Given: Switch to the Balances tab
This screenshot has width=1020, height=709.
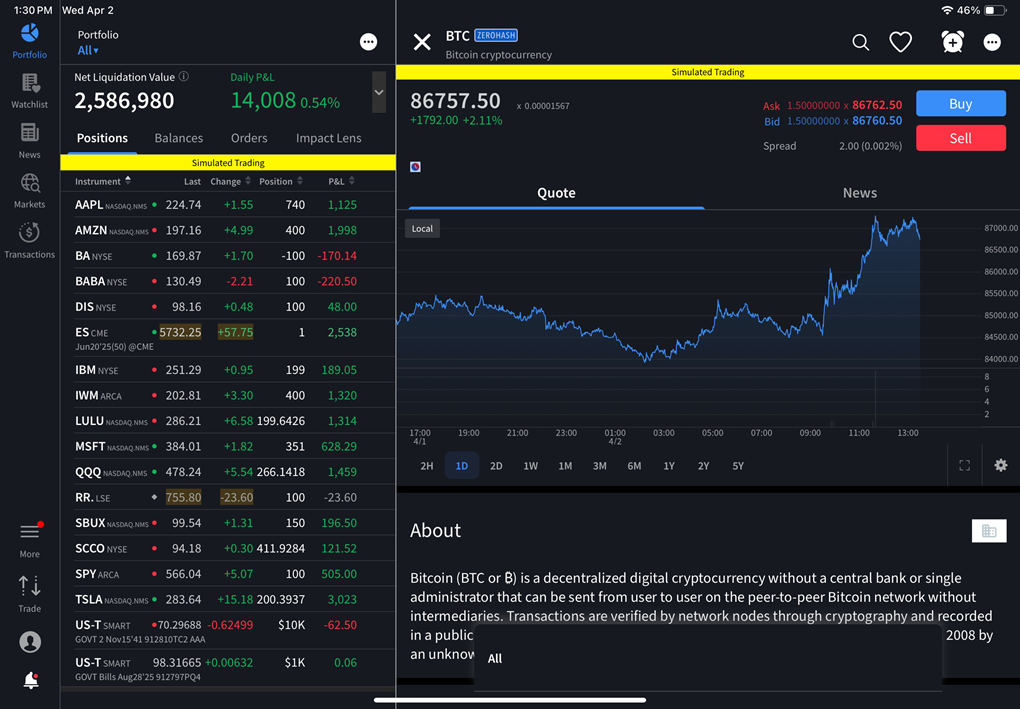Looking at the screenshot, I should (x=178, y=138).
